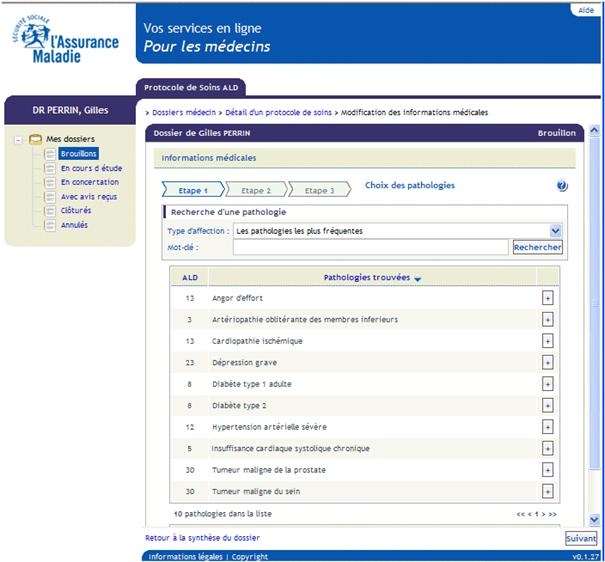
Task: Click the Suivant button
Action: 580,538
